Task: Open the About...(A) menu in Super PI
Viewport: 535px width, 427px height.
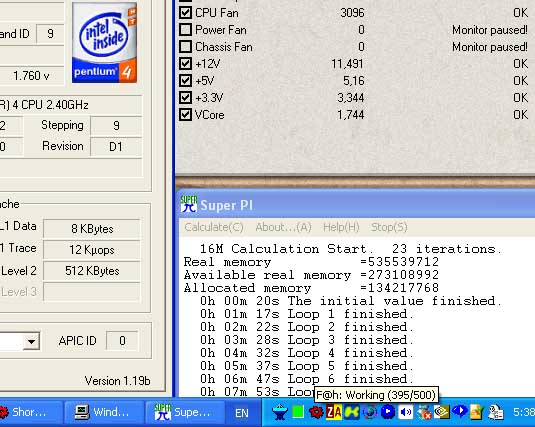Action: pos(284,227)
